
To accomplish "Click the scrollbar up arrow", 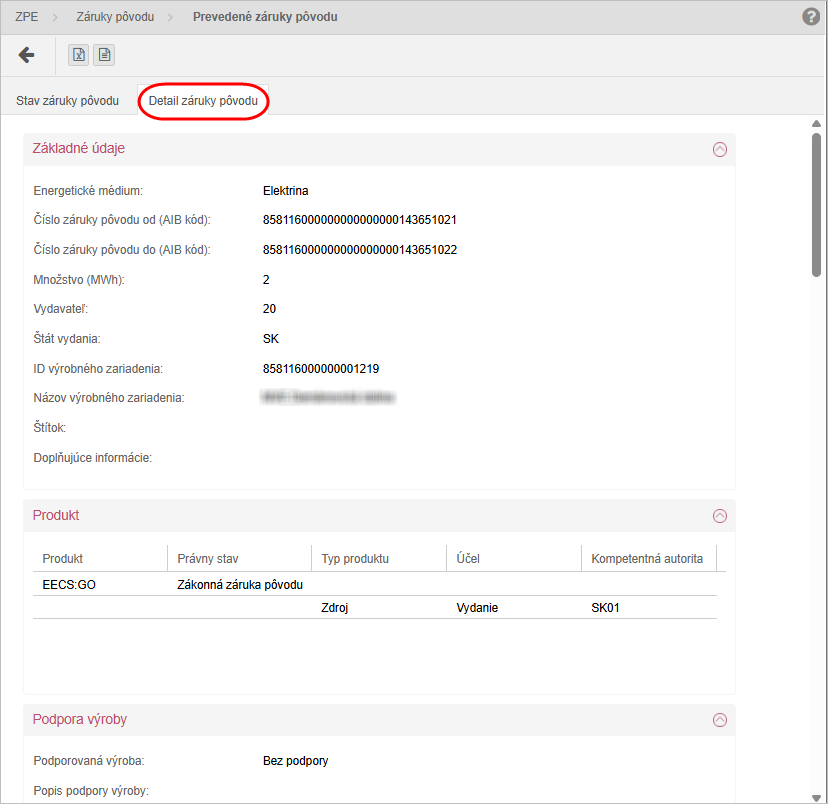I will coord(816,123).
